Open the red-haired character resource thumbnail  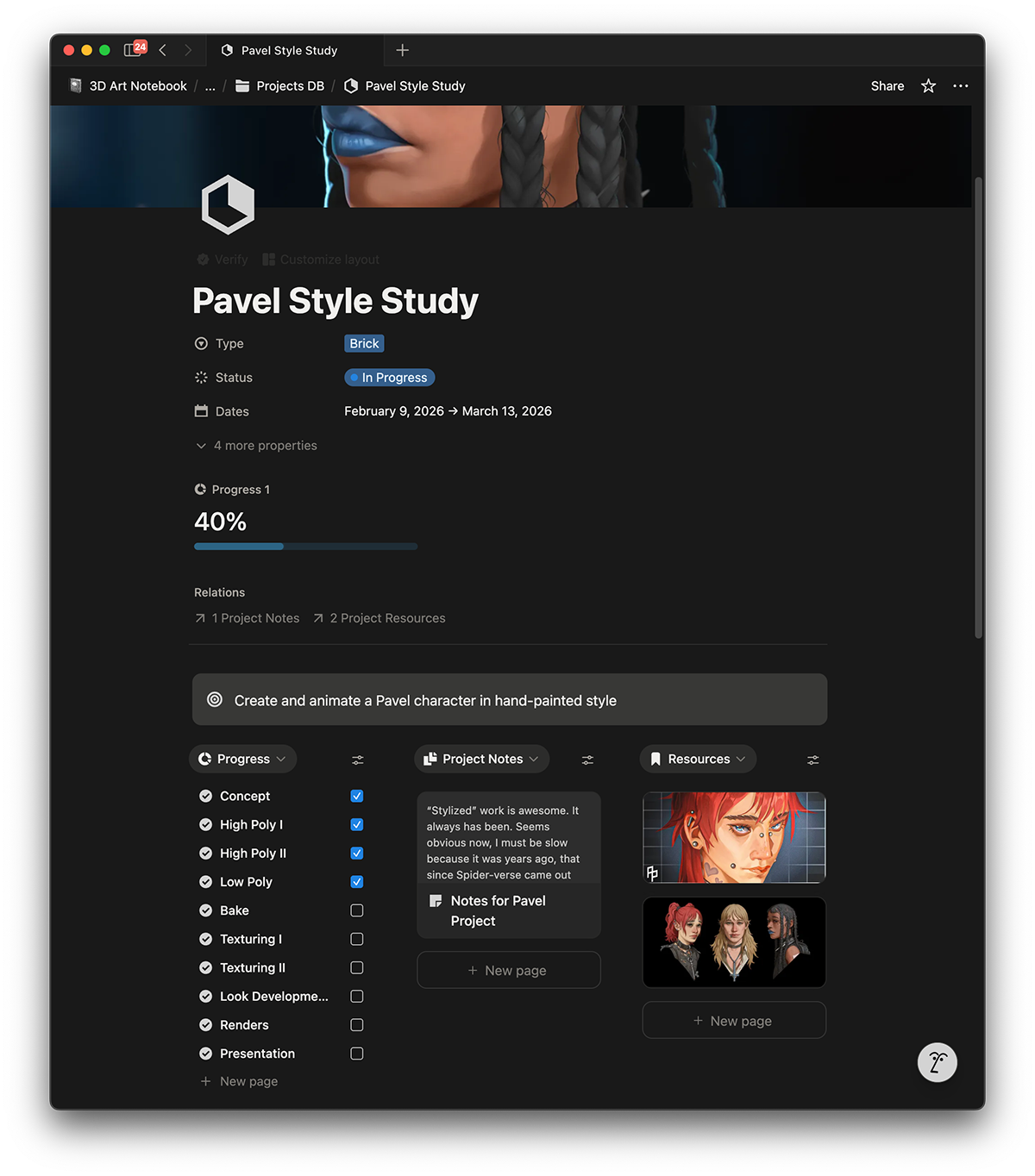[734, 837]
